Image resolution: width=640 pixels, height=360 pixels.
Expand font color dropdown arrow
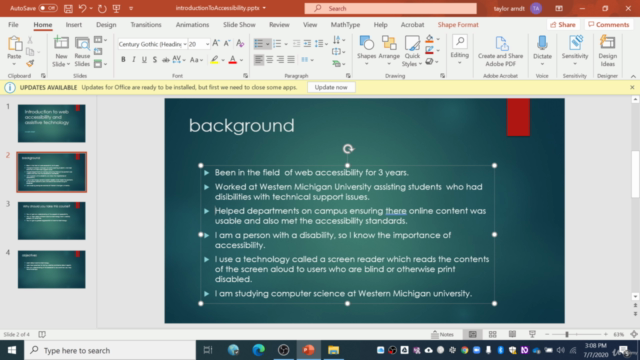click(x=242, y=60)
